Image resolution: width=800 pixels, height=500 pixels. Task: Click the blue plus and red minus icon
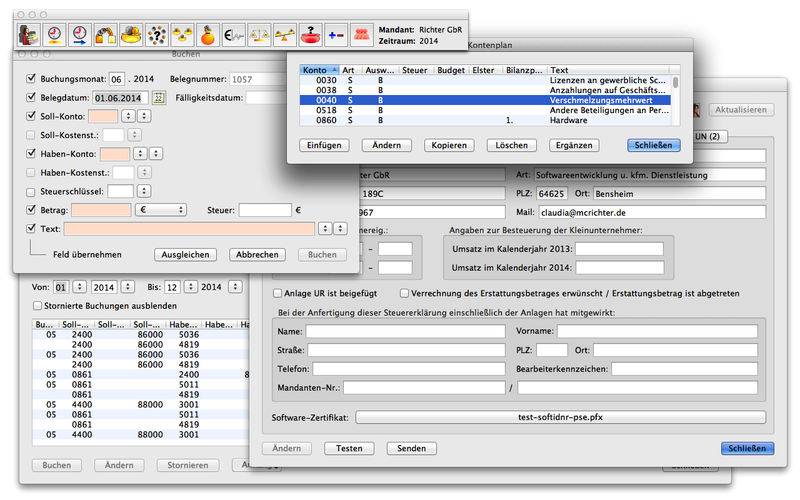(336, 36)
